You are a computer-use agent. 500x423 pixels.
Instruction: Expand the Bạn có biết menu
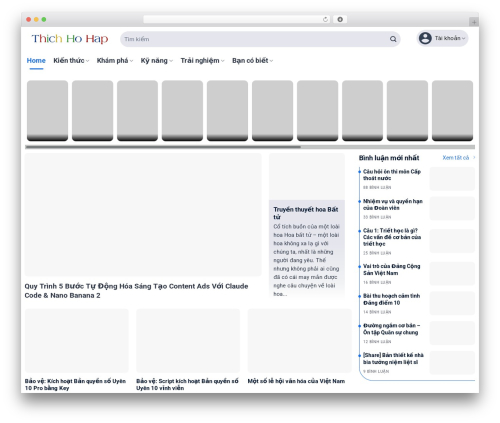point(252,61)
